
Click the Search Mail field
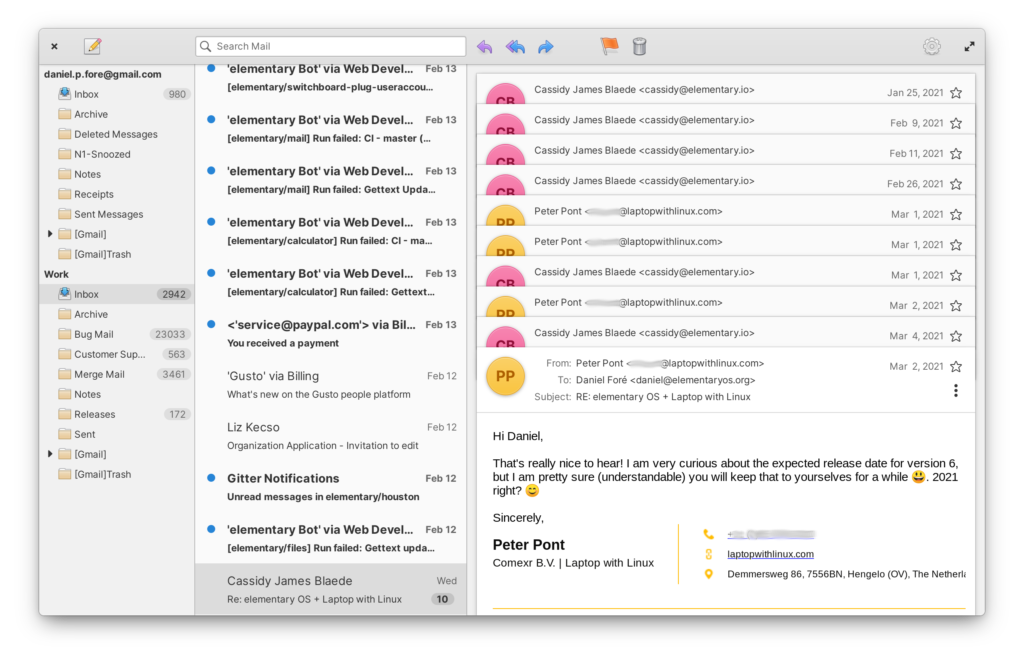coord(335,46)
